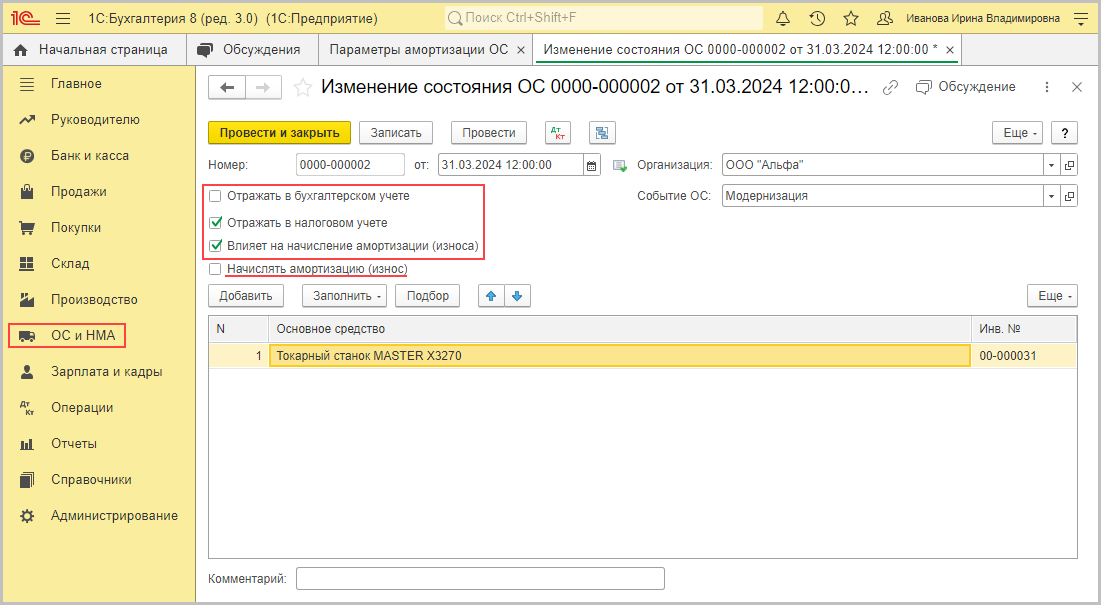Move row down with blue arrow
This screenshot has height=605, width=1101.
point(517,296)
